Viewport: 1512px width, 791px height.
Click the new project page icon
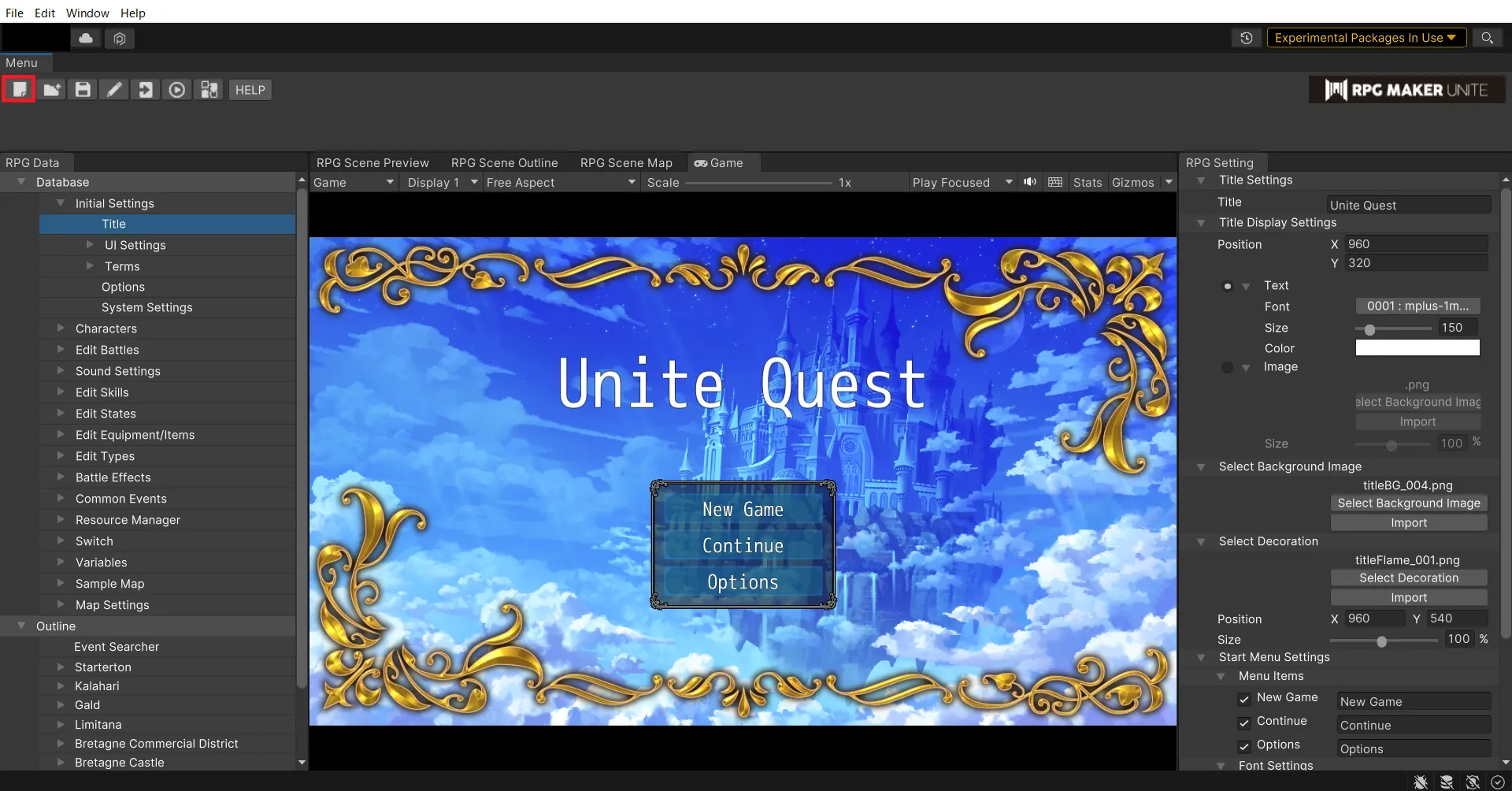click(x=19, y=90)
